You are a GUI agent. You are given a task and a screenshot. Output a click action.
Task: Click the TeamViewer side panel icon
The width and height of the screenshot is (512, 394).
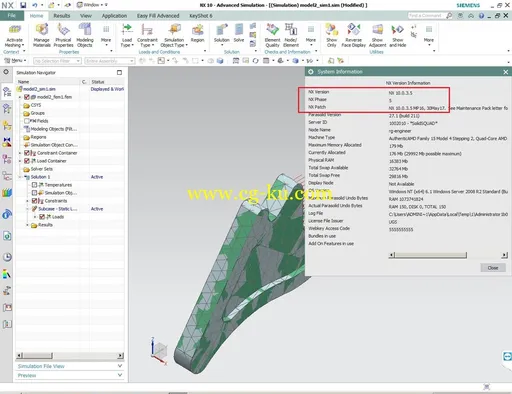tap(507, 357)
